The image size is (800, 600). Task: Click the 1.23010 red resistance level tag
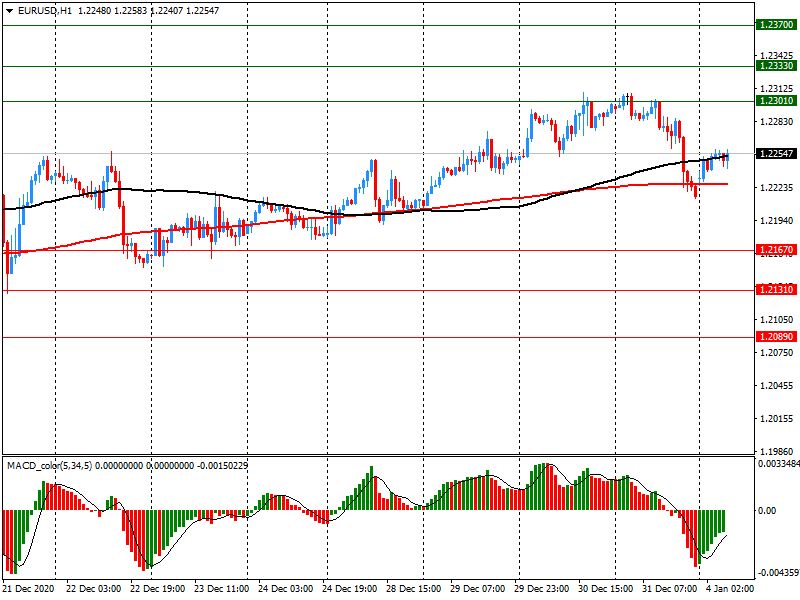point(776,101)
